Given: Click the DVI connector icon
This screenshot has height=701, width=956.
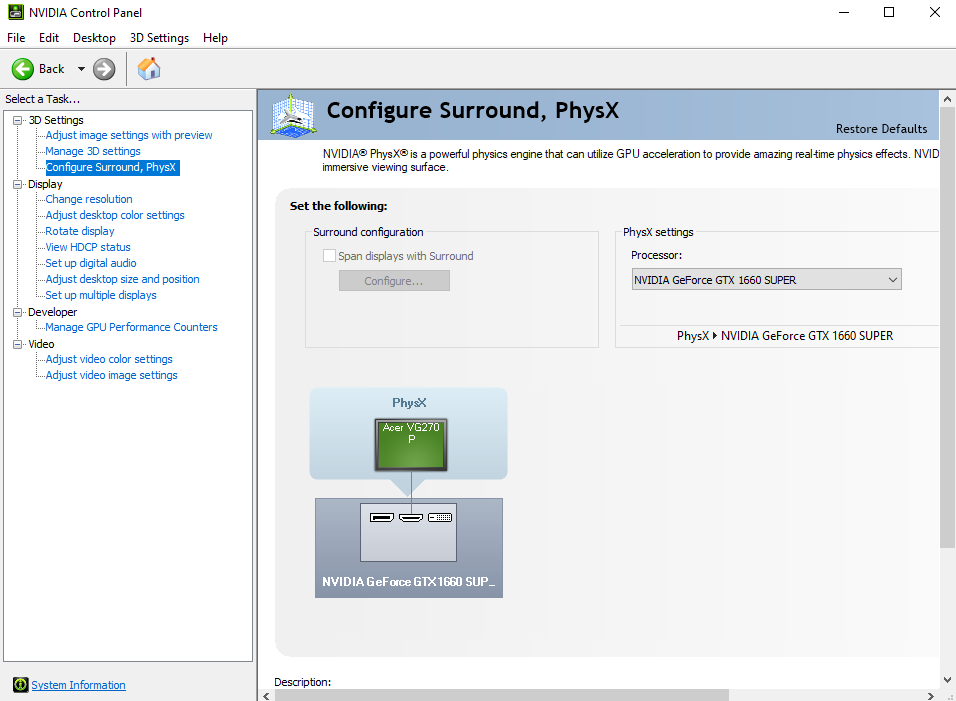Looking at the screenshot, I should (440, 518).
